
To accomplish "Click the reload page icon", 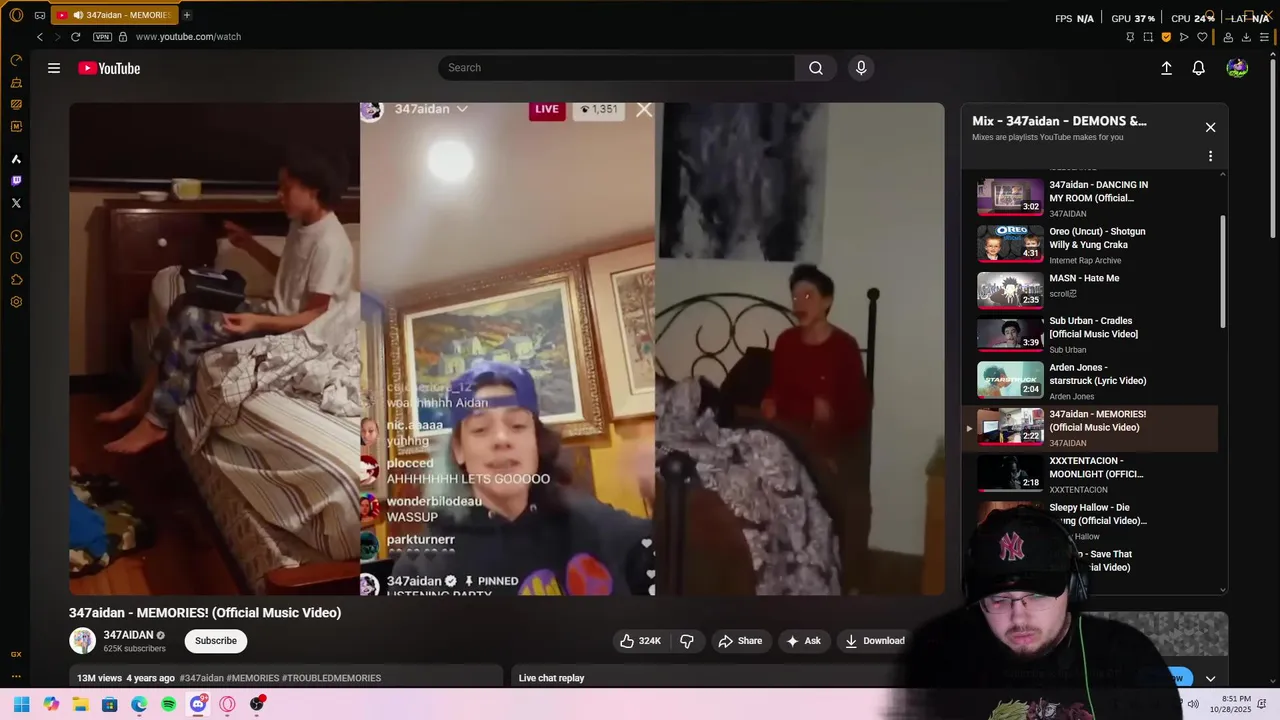I will [75, 37].
